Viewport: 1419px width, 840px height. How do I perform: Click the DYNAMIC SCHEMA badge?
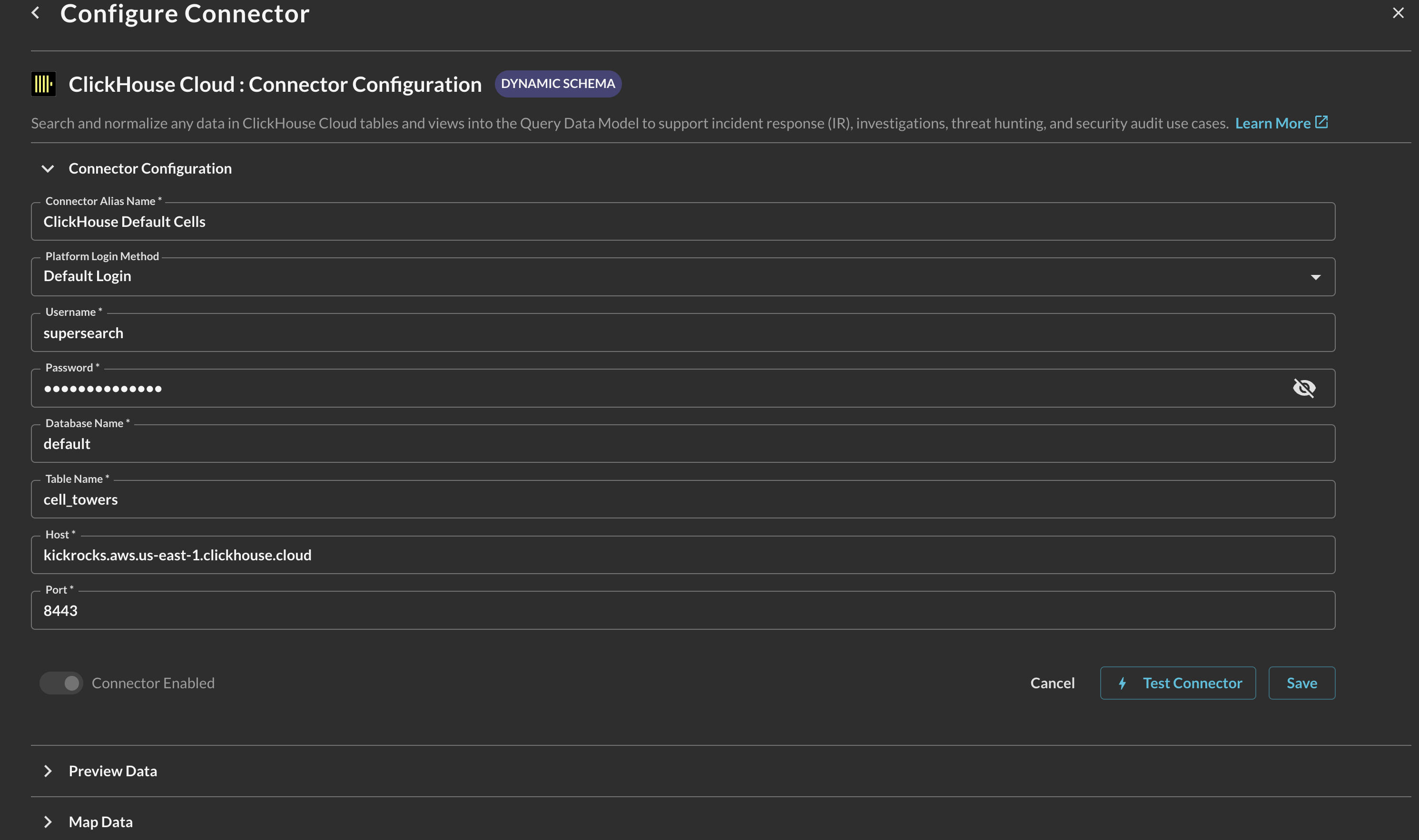[558, 84]
